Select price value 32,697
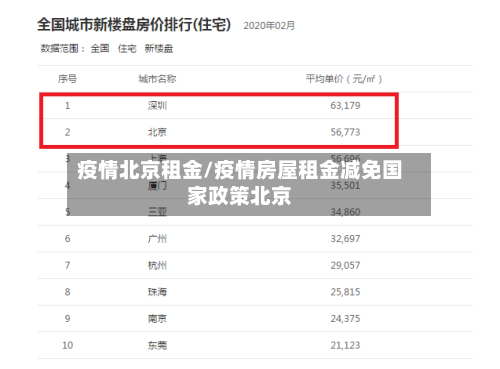Screen dimensions: 500x369 pos(345,239)
